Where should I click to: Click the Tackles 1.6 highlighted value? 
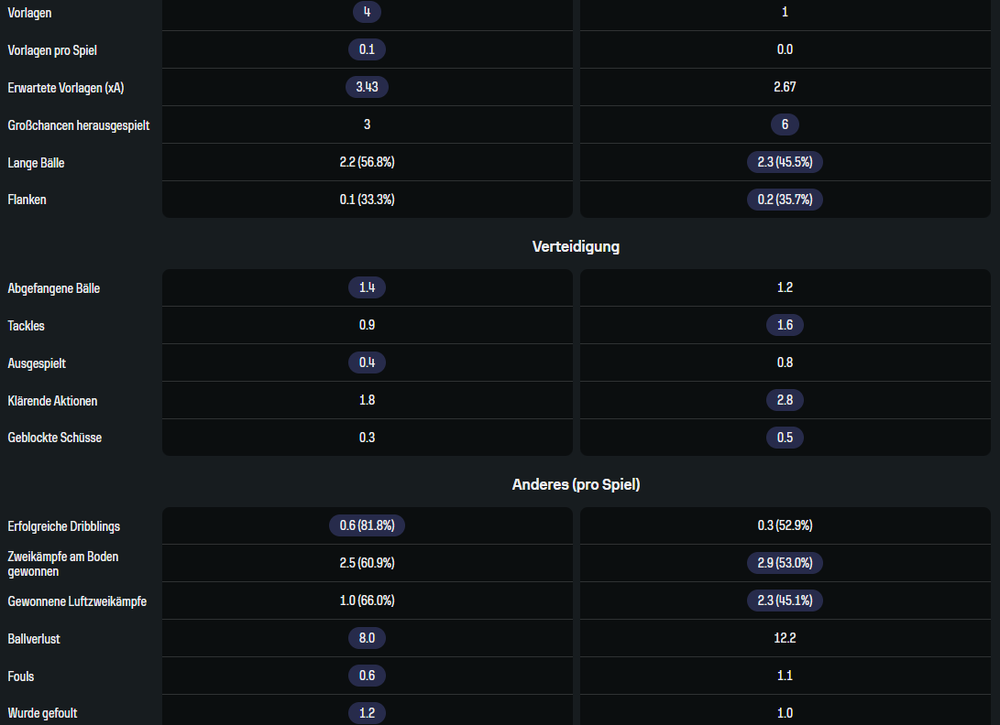pyautogui.click(x=784, y=325)
